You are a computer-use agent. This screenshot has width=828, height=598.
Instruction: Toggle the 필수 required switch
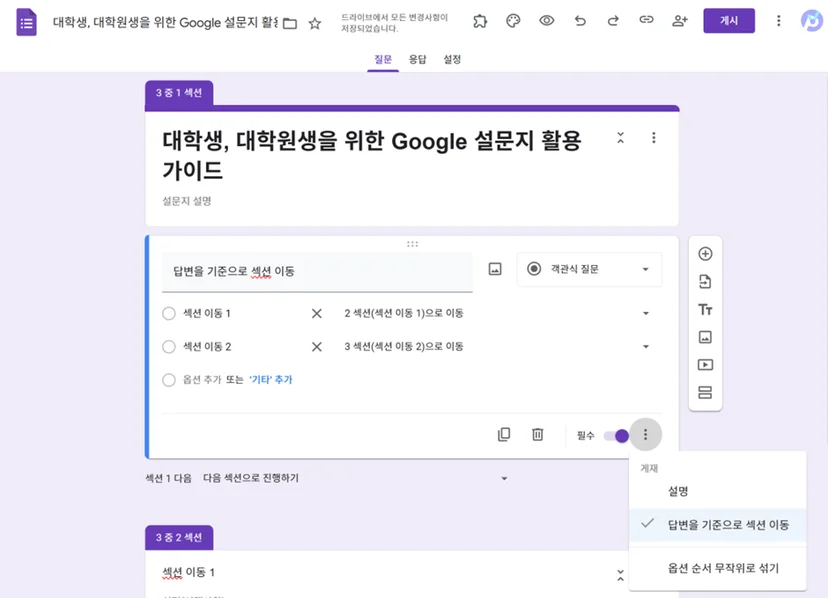616,436
